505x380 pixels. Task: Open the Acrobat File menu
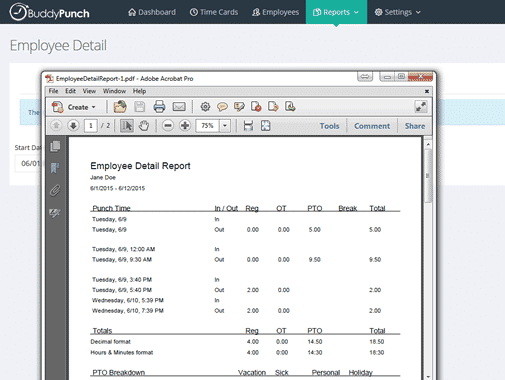[53, 91]
